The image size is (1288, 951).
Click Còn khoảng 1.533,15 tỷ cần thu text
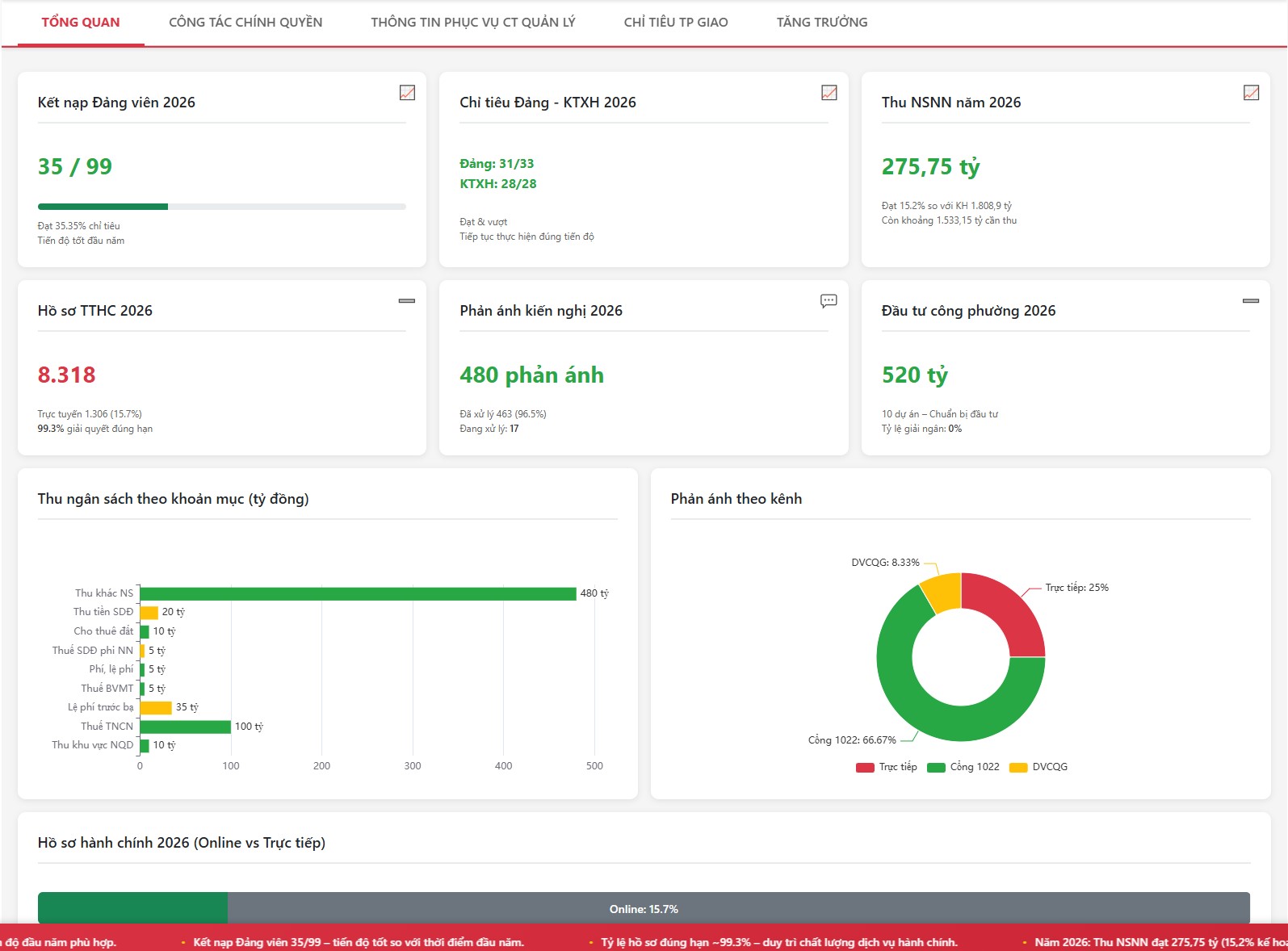tap(949, 220)
